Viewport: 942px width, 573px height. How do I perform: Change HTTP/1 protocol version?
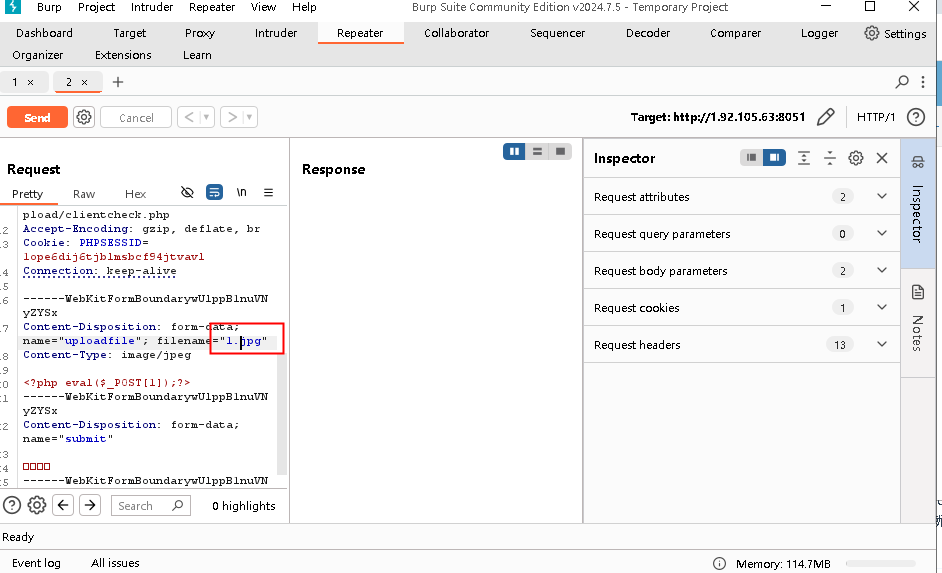876,117
